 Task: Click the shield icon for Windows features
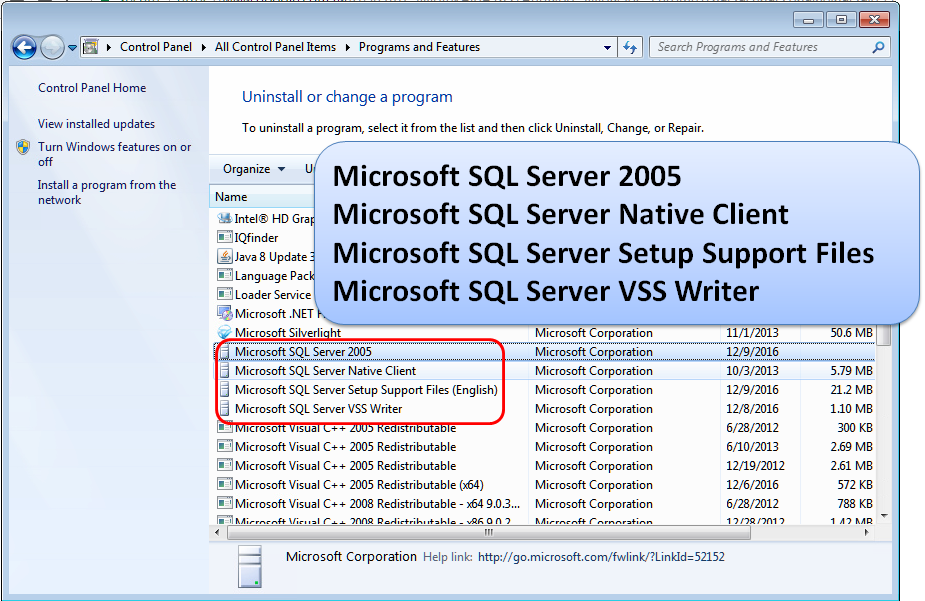[x=23, y=147]
